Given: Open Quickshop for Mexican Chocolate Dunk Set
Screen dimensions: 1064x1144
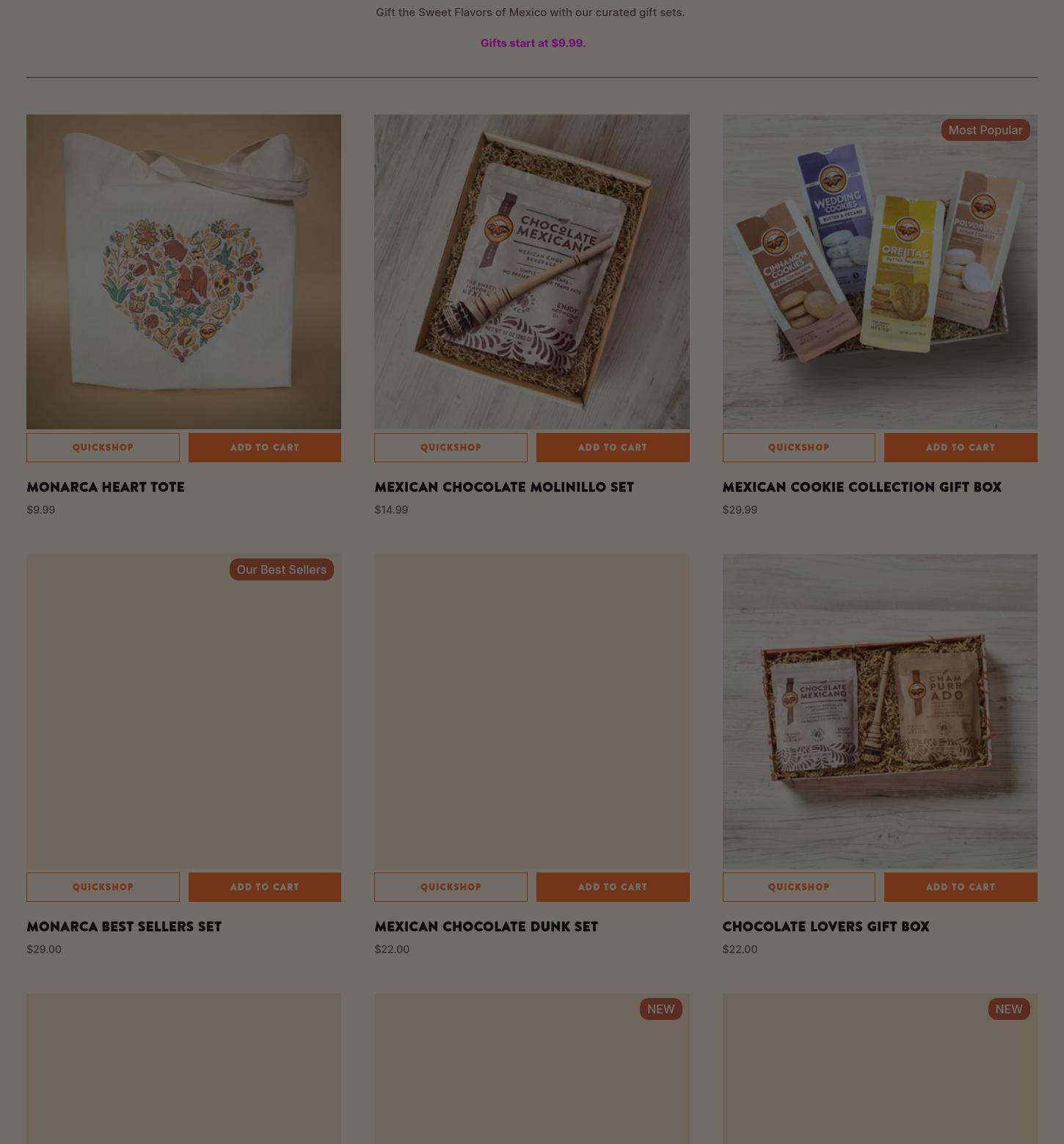Looking at the screenshot, I should pos(451,887).
